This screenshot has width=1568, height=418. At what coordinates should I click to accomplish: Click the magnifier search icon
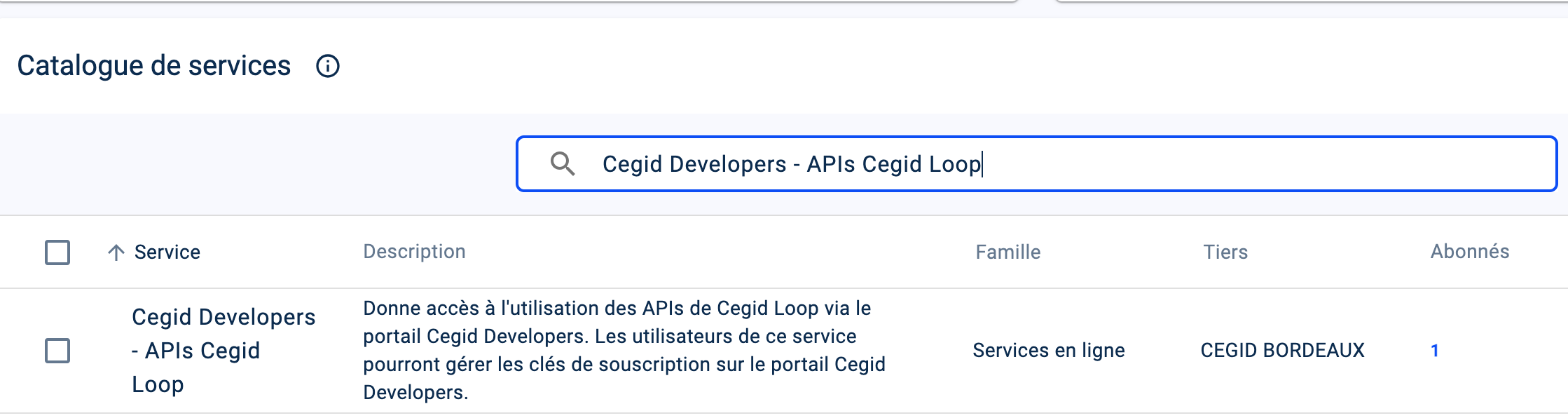(x=563, y=164)
